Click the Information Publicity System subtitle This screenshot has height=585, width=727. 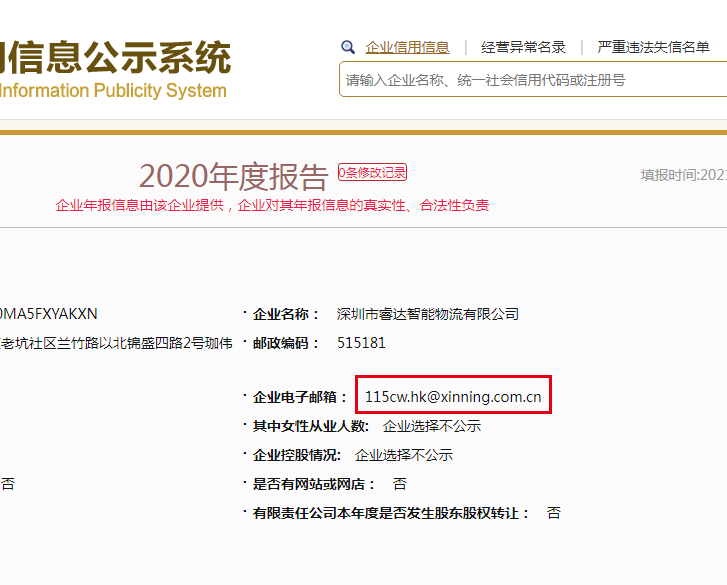[113, 90]
